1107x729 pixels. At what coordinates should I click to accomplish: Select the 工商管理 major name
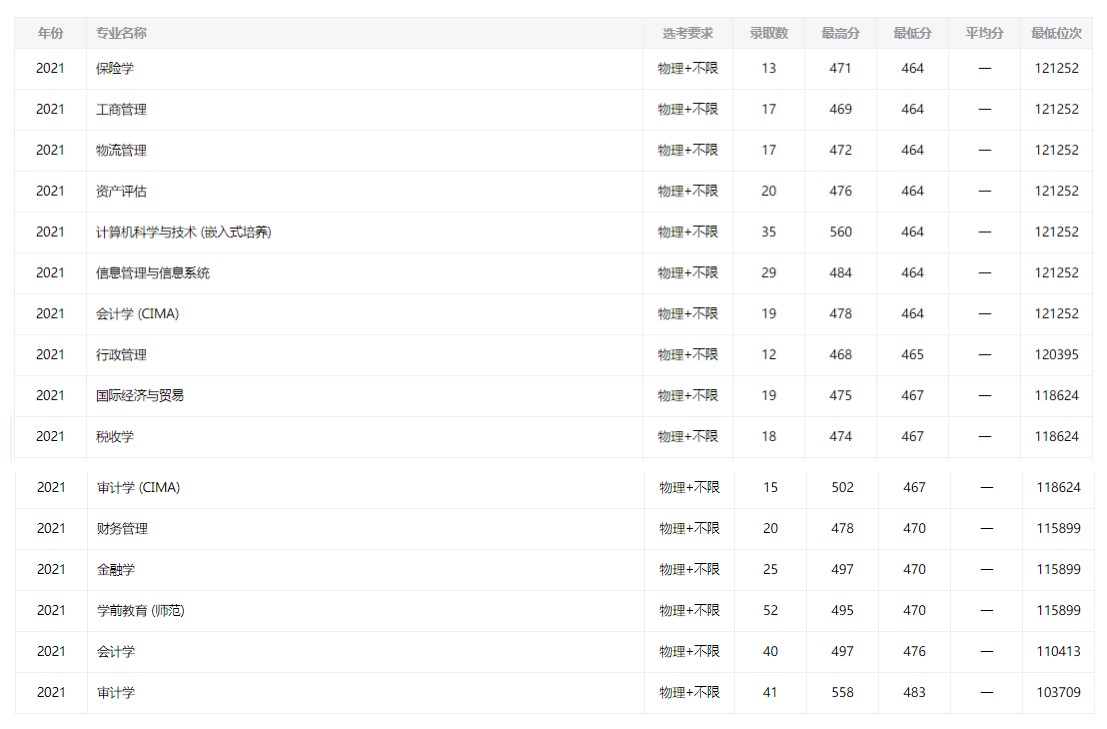tap(121, 110)
